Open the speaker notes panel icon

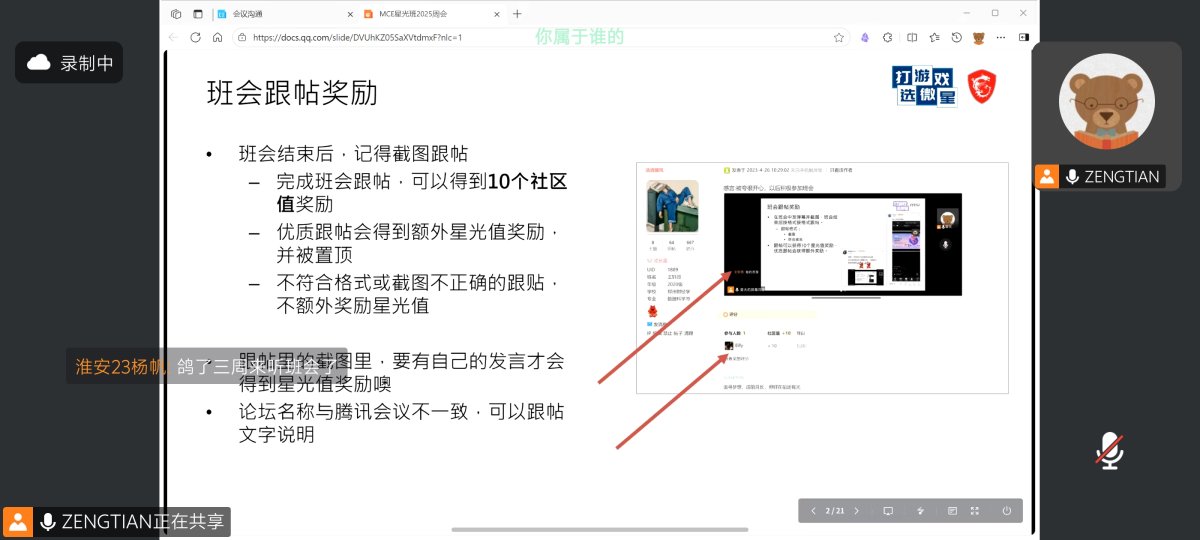click(952, 511)
